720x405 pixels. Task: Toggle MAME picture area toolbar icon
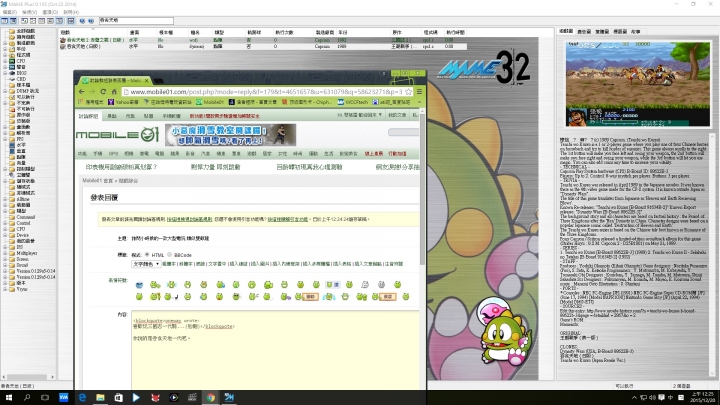13,21
